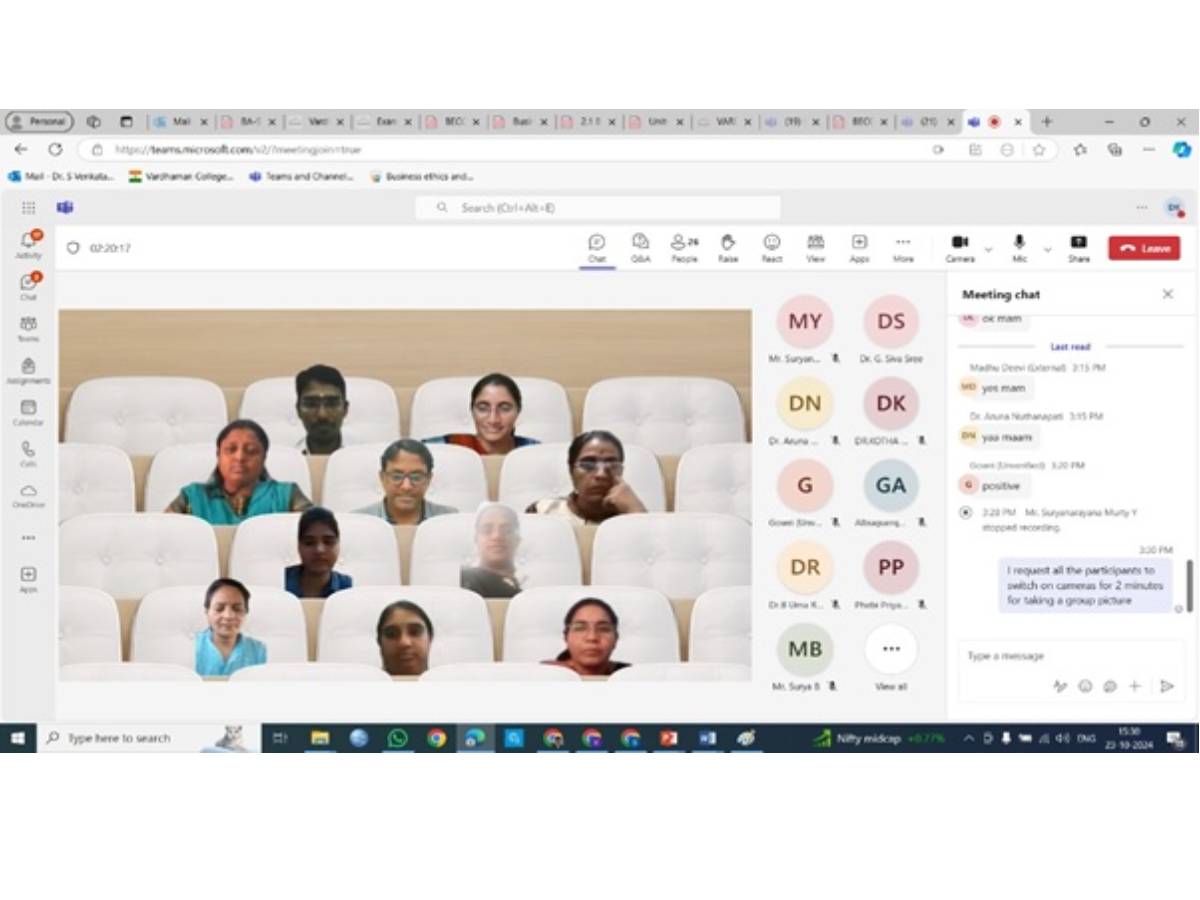Send the chat message with arrow icon
Screen dimensions: 1200x900
1166,686
